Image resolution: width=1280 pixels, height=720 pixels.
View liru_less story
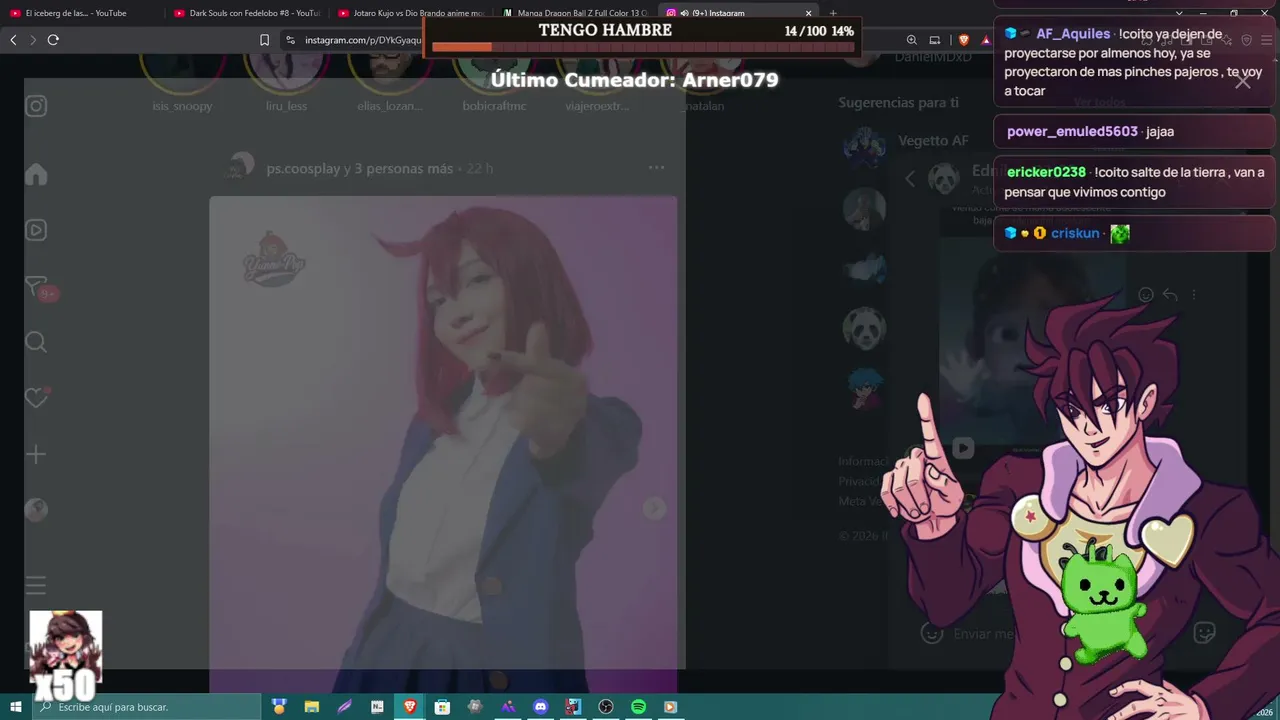coord(286,76)
